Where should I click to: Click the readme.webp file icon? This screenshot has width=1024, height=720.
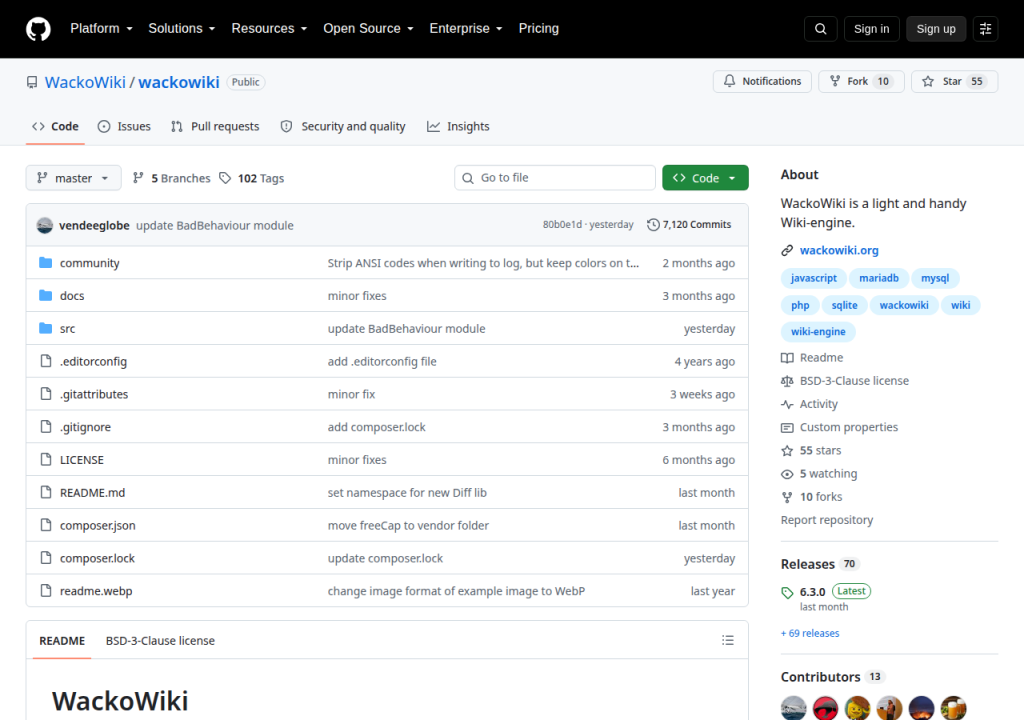pos(46,591)
